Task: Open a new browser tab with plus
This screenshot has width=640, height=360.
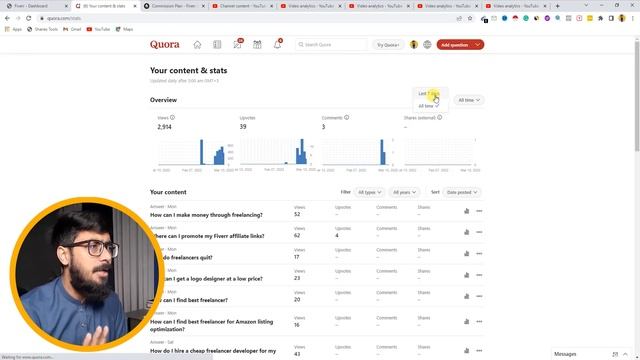Action: [558, 6]
